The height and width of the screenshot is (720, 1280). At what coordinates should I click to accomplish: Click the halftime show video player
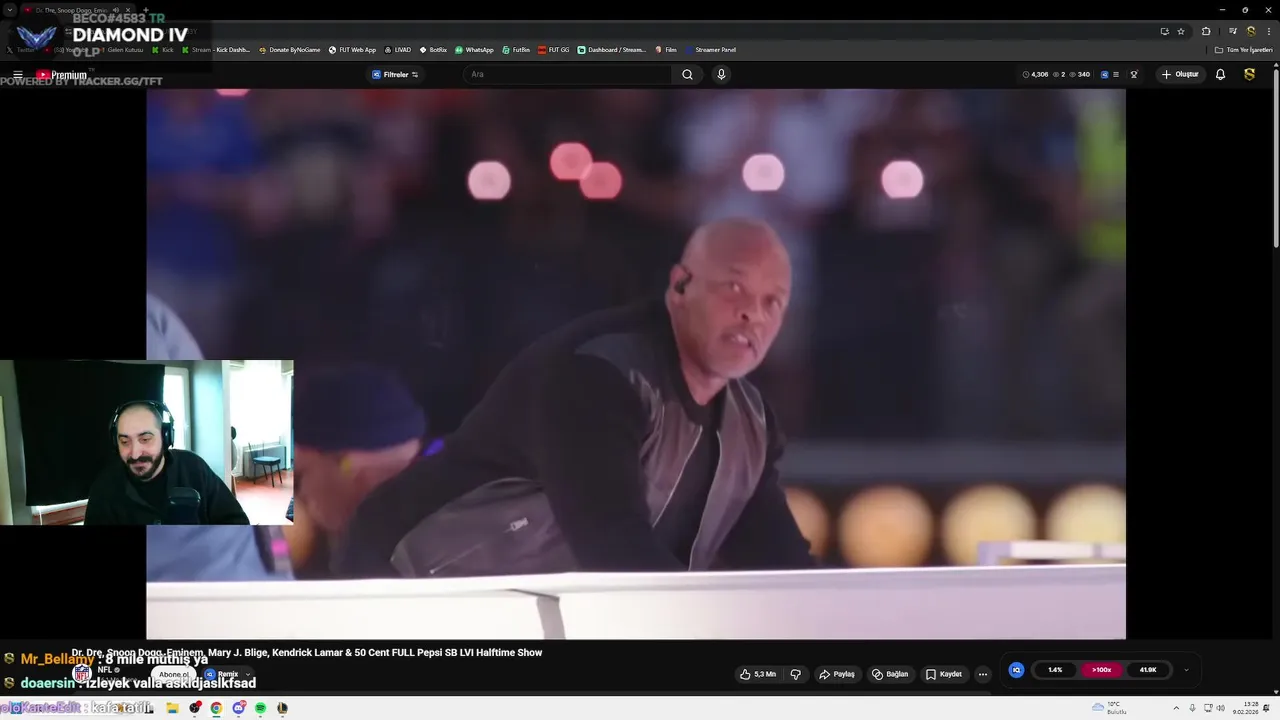click(x=636, y=363)
